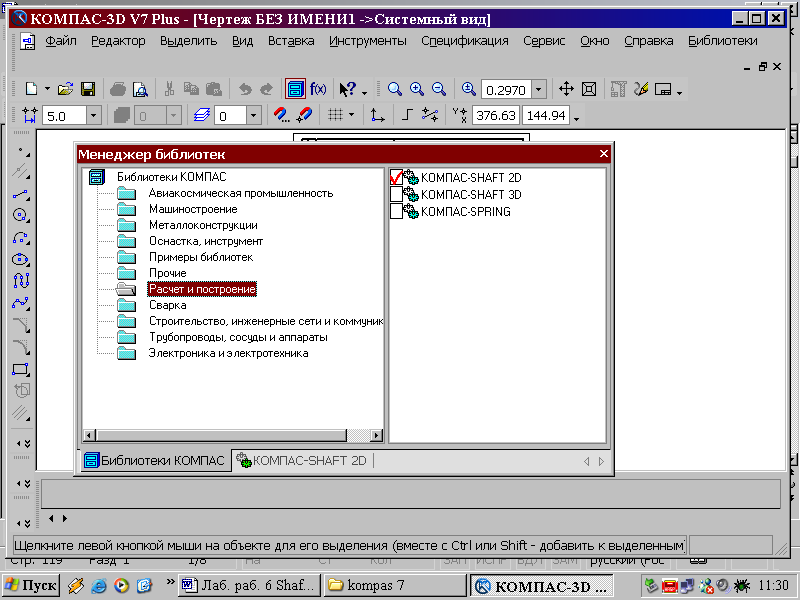Open the step value 5.0 dropdown
The height and width of the screenshot is (600, 800).
click(x=93, y=115)
